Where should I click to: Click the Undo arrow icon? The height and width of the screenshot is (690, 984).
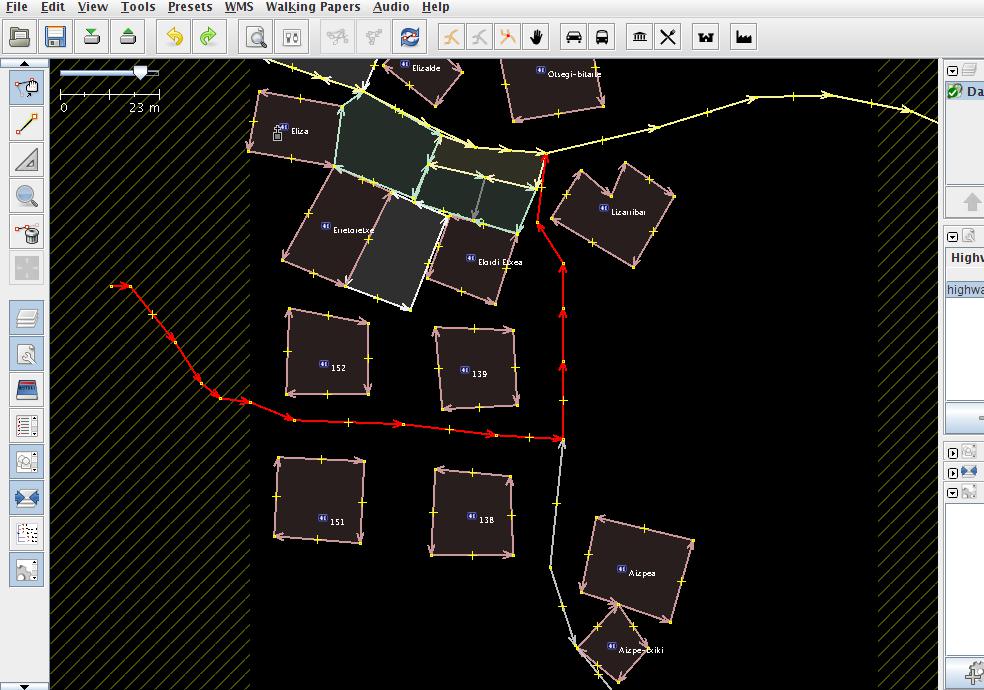tap(174, 37)
